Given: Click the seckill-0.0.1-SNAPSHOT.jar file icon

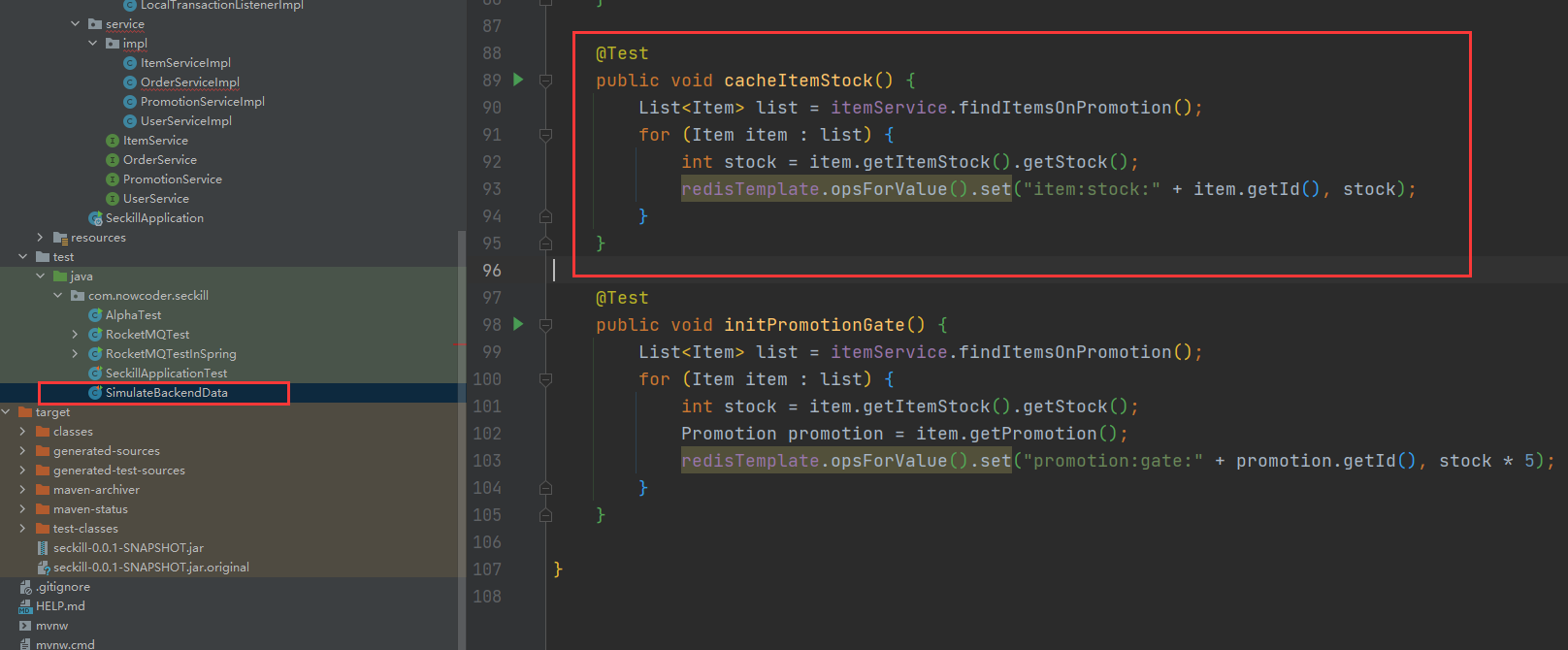Looking at the screenshot, I should [x=43, y=548].
